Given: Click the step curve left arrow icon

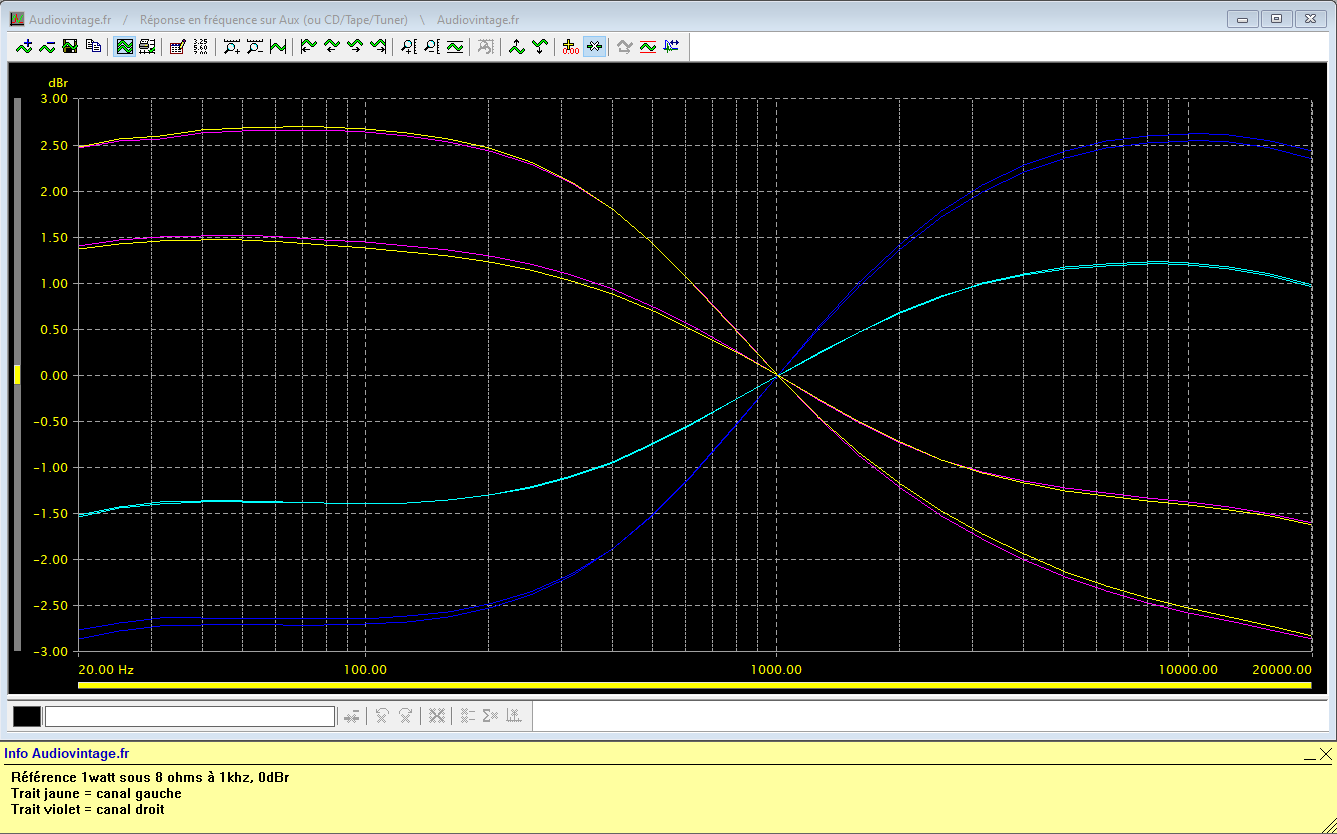Looking at the screenshot, I should [x=332, y=46].
